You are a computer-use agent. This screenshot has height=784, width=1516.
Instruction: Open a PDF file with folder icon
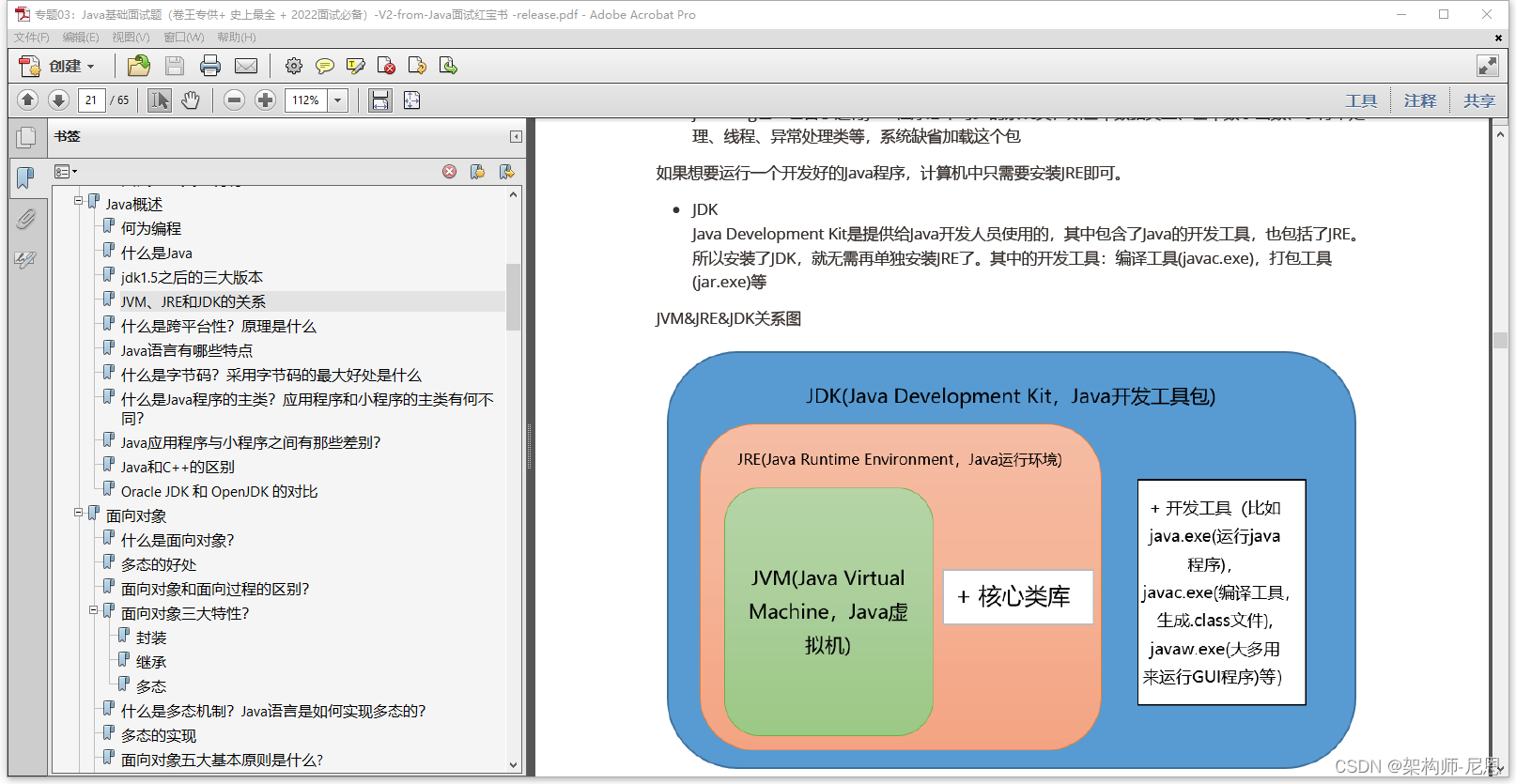tap(139, 66)
